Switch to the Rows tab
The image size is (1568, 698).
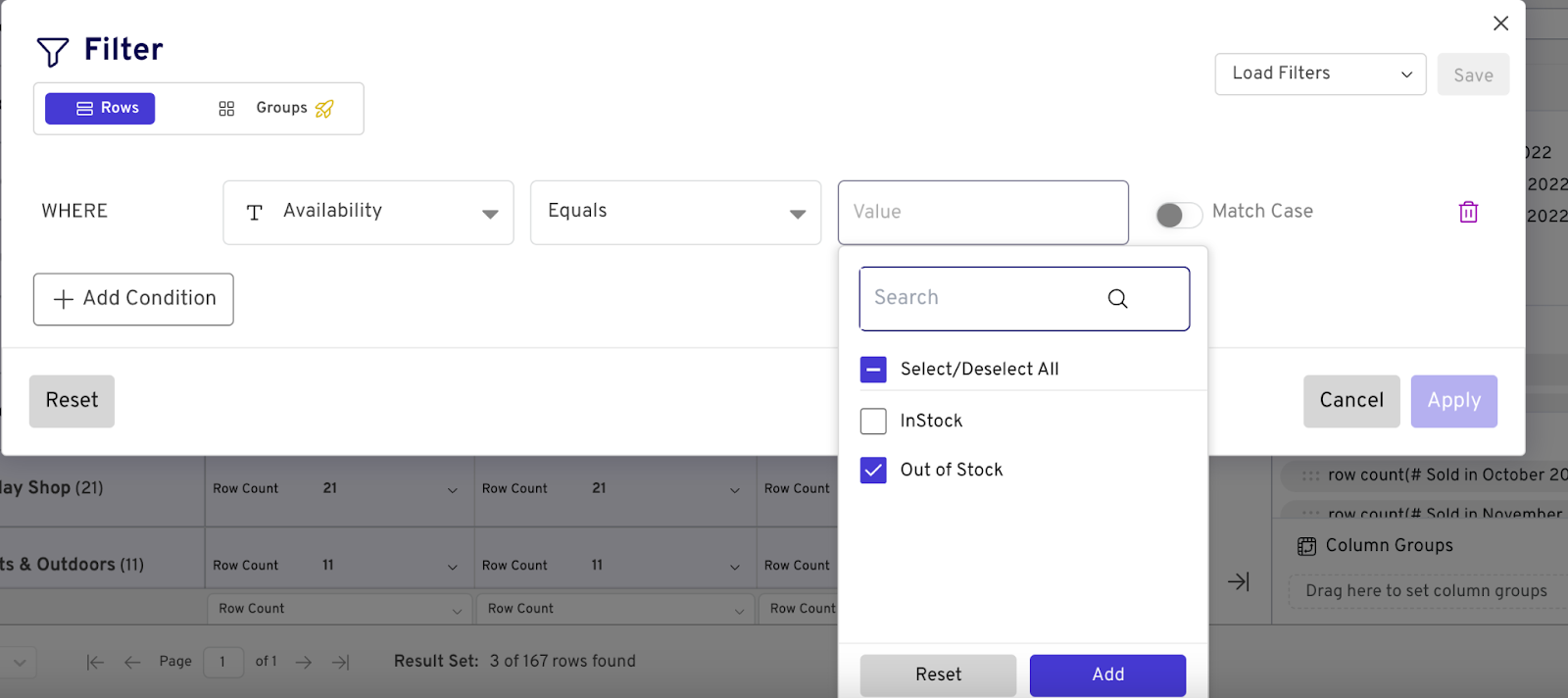pos(100,108)
